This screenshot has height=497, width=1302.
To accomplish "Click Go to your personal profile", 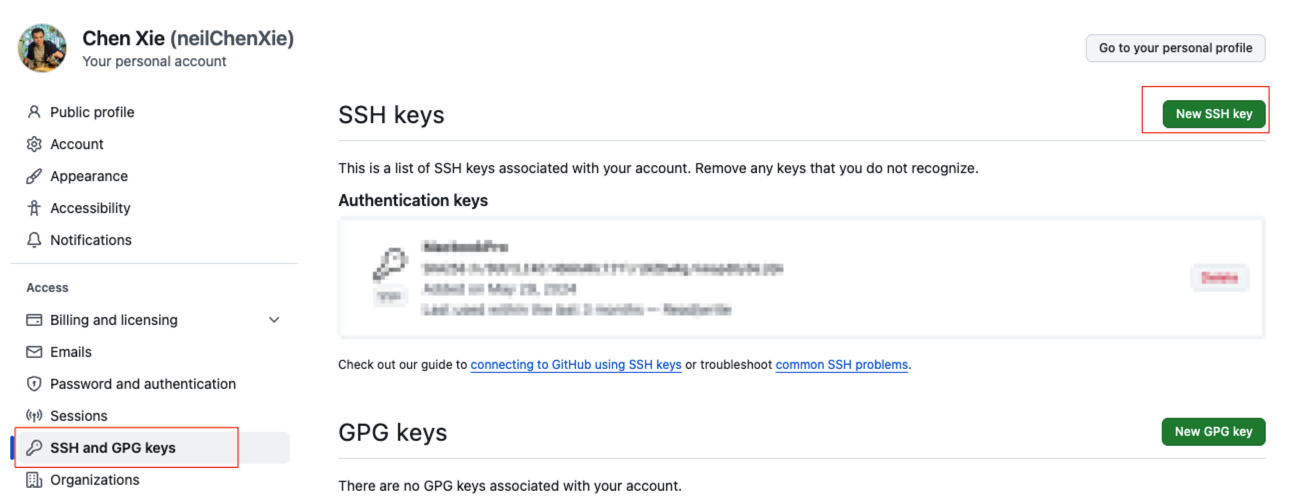I will click(x=1175, y=48).
